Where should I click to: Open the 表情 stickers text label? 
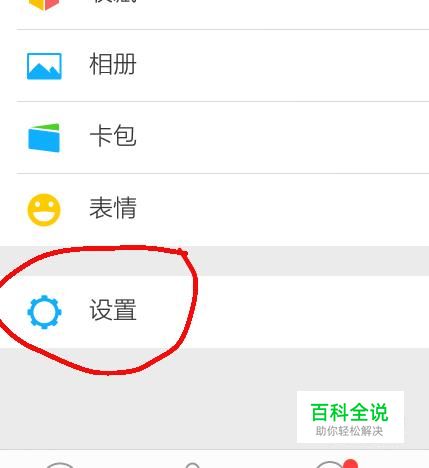[x=113, y=208]
